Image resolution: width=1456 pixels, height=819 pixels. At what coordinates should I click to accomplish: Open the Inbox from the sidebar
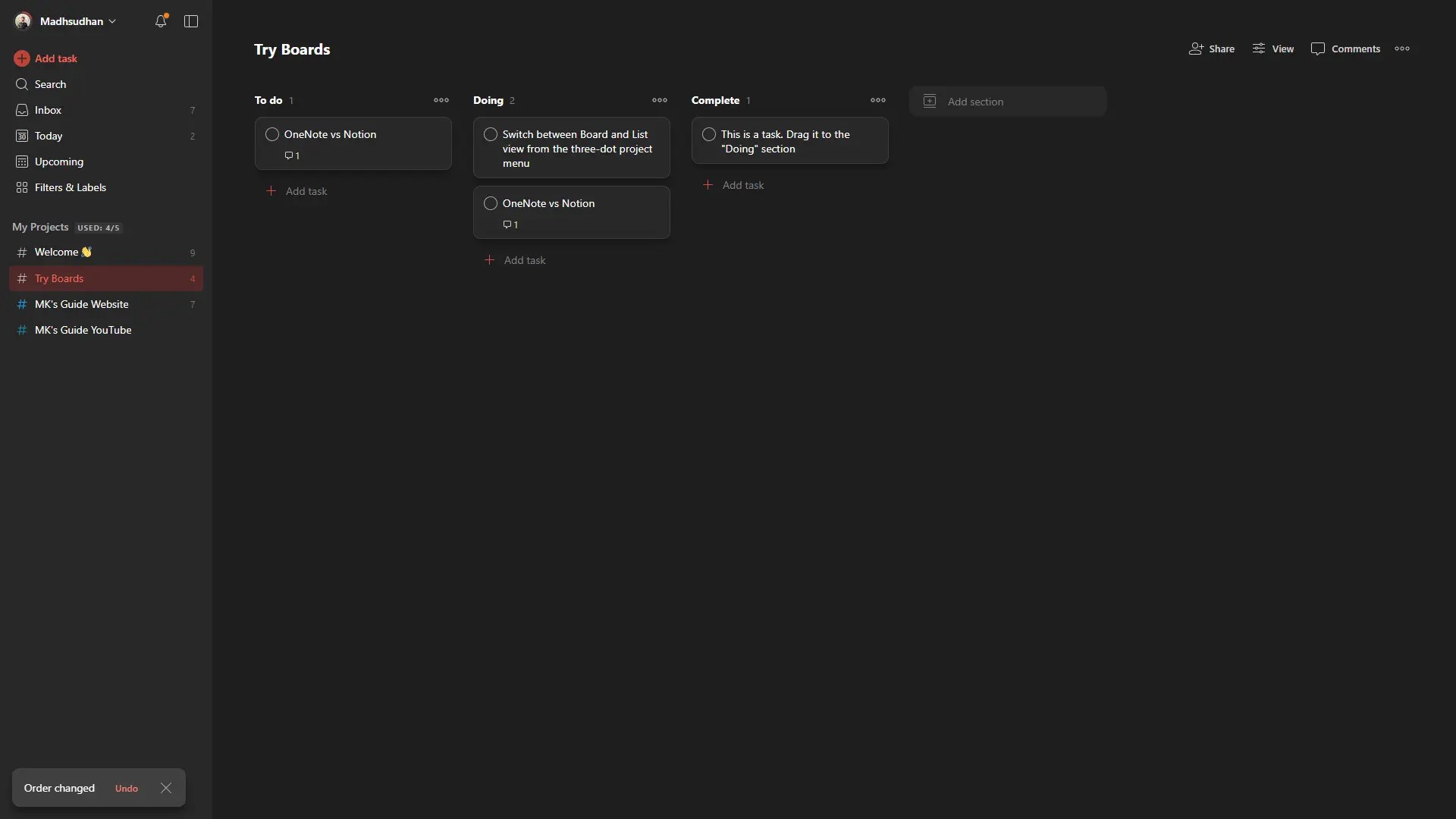click(47, 110)
